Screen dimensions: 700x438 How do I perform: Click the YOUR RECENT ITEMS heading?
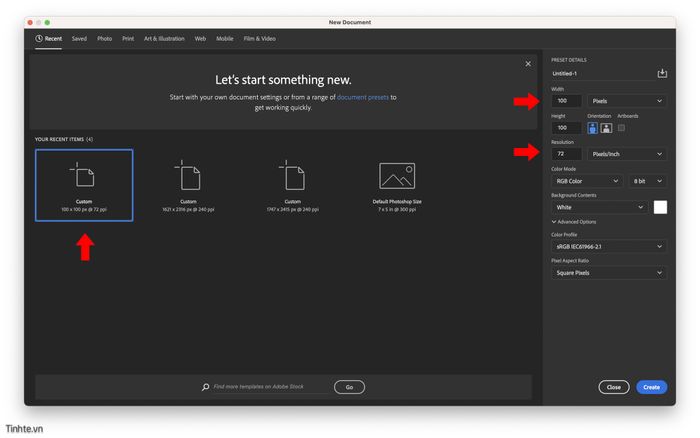(64, 139)
